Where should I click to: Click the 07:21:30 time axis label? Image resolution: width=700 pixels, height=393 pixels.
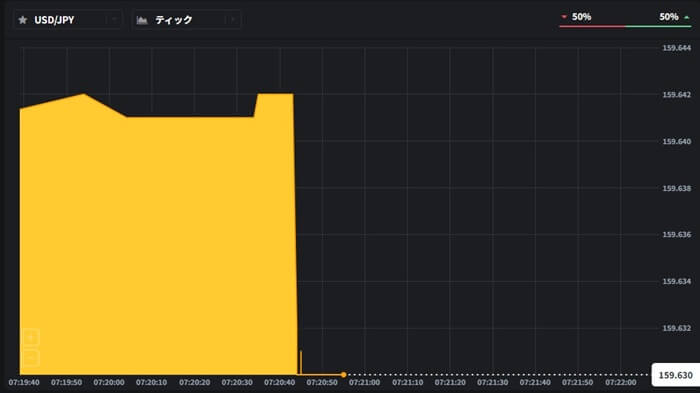(x=492, y=383)
